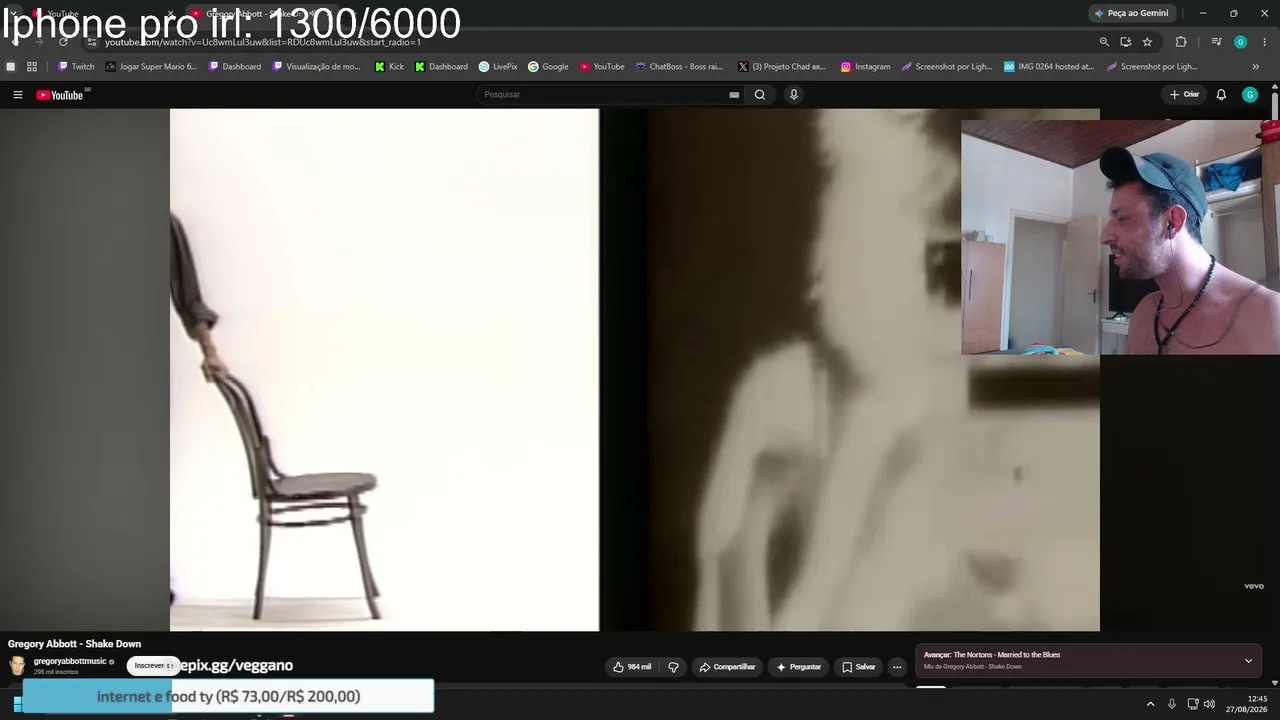Start voice search with the microphone

(794, 95)
